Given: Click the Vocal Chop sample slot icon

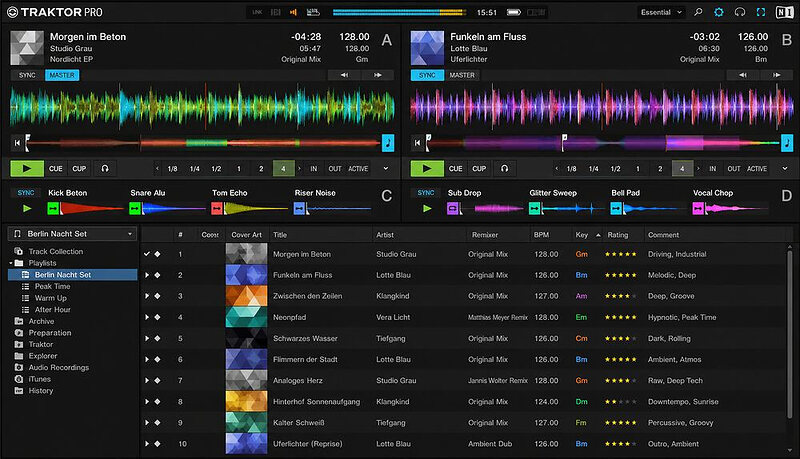Looking at the screenshot, I should coord(698,208).
